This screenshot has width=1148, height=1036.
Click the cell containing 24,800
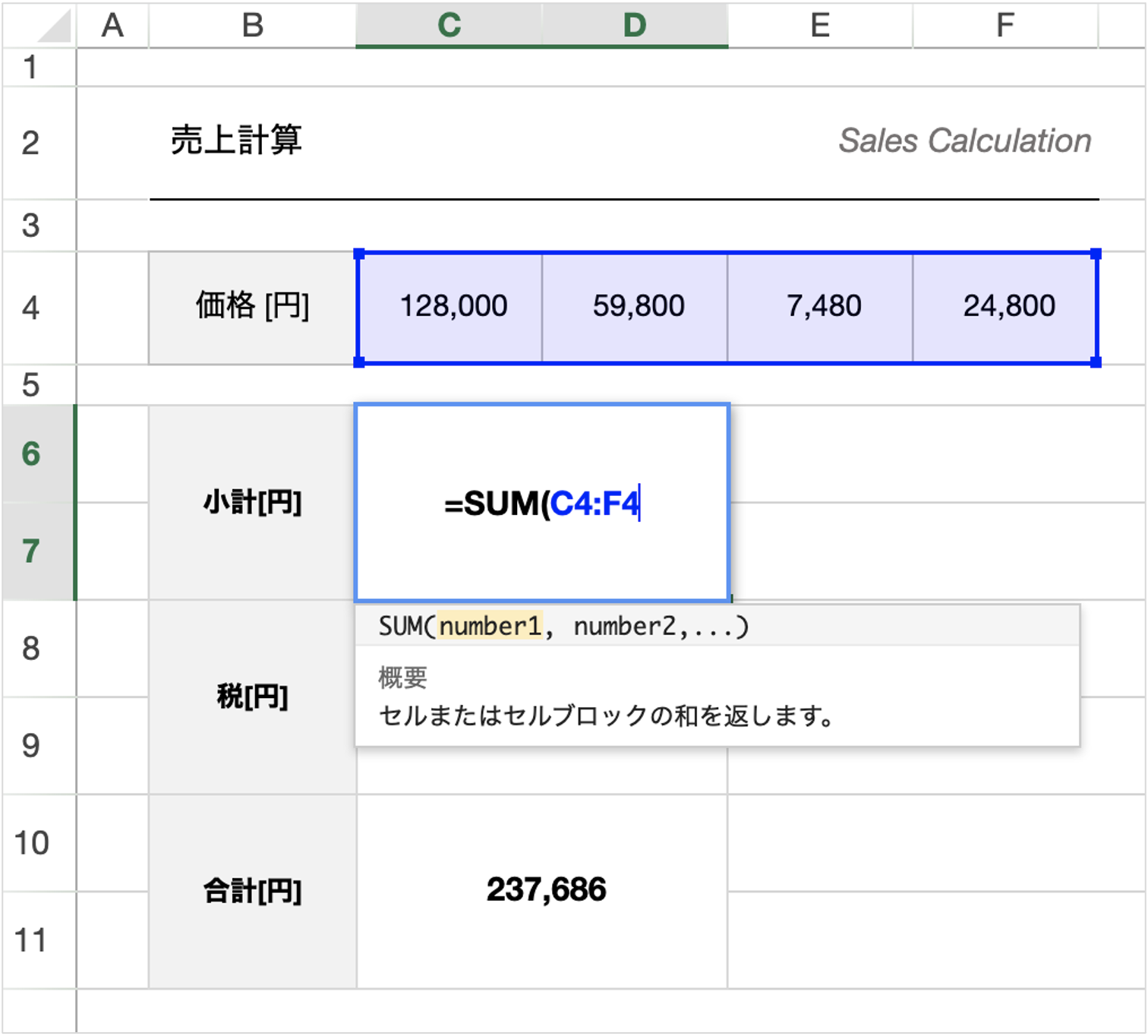(1006, 306)
